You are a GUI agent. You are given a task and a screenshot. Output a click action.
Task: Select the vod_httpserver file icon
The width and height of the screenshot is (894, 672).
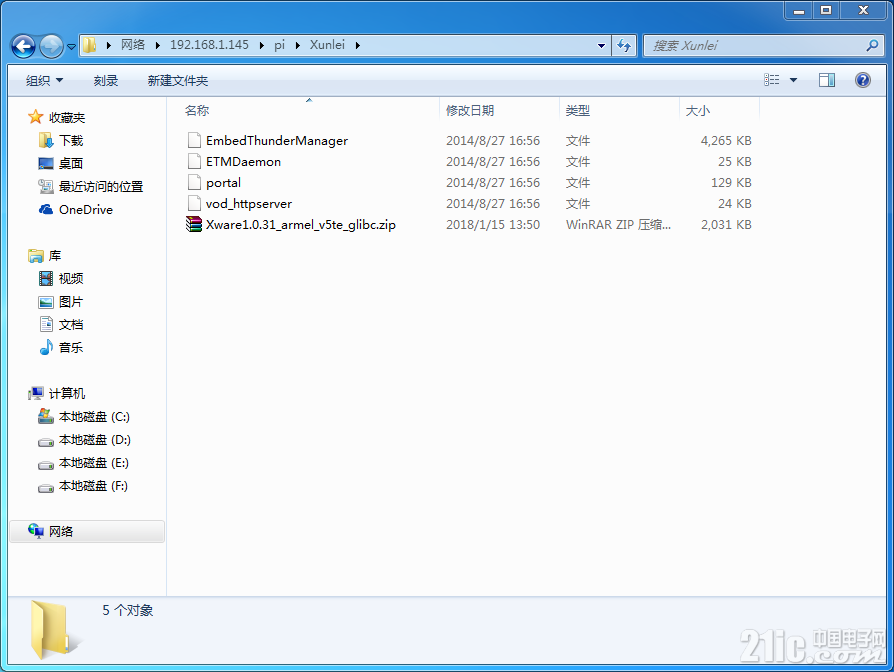(x=194, y=203)
